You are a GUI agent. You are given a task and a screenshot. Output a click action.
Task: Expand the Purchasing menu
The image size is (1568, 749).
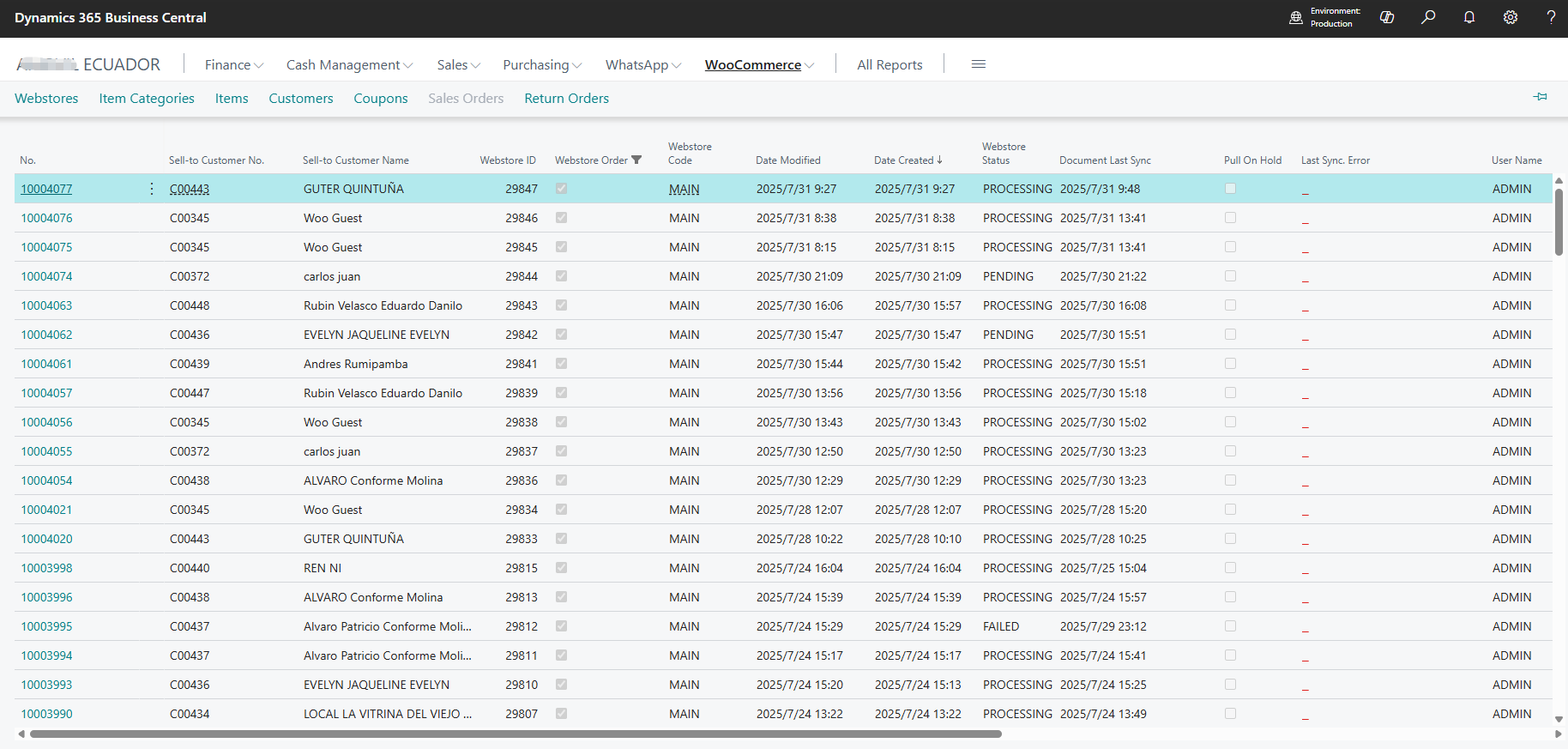pyautogui.click(x=542, y=65)
